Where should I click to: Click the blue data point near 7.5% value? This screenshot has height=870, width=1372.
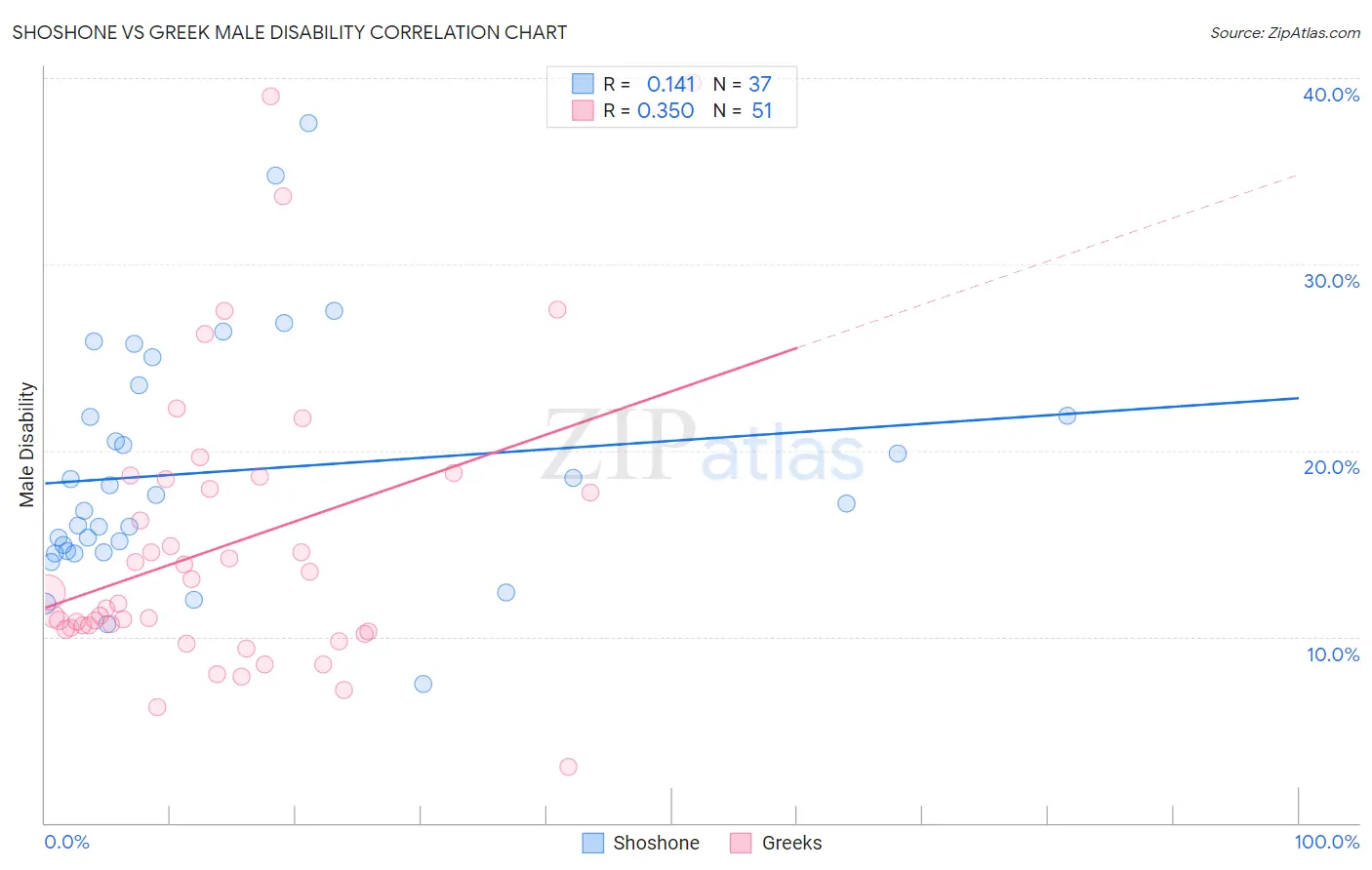423,684
